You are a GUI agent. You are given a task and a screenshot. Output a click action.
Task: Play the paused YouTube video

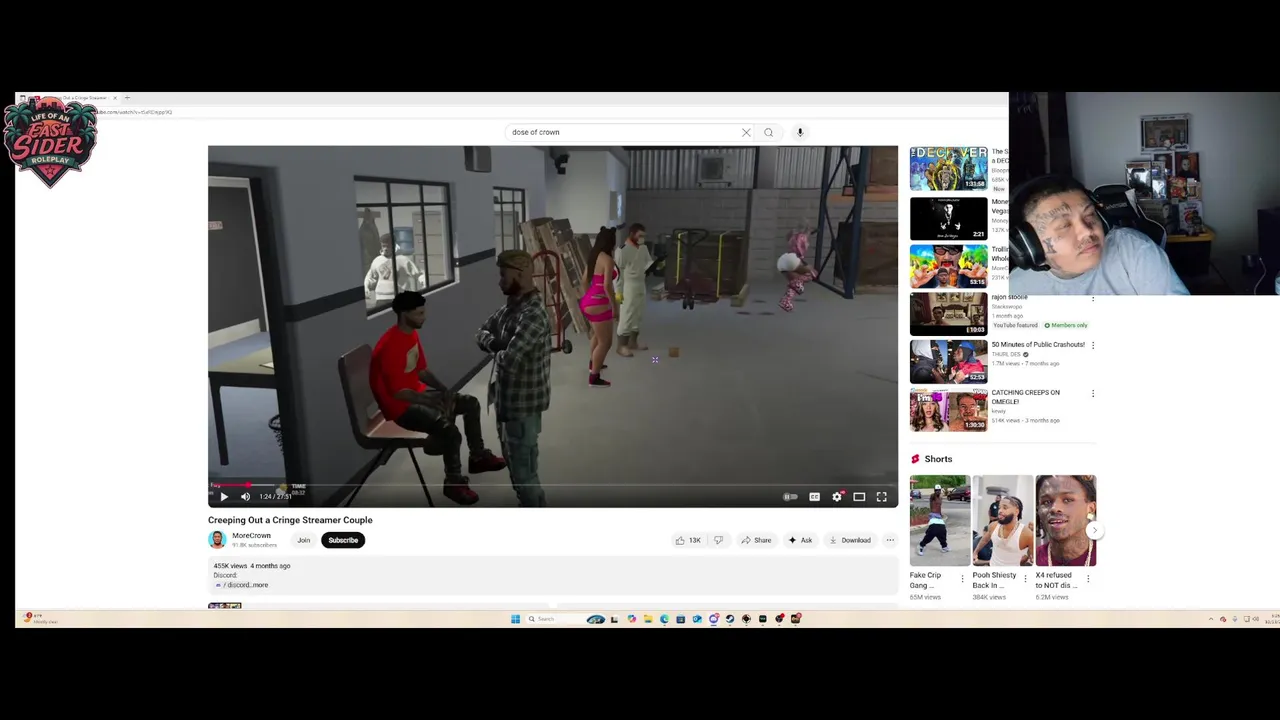tap(224, 497)
